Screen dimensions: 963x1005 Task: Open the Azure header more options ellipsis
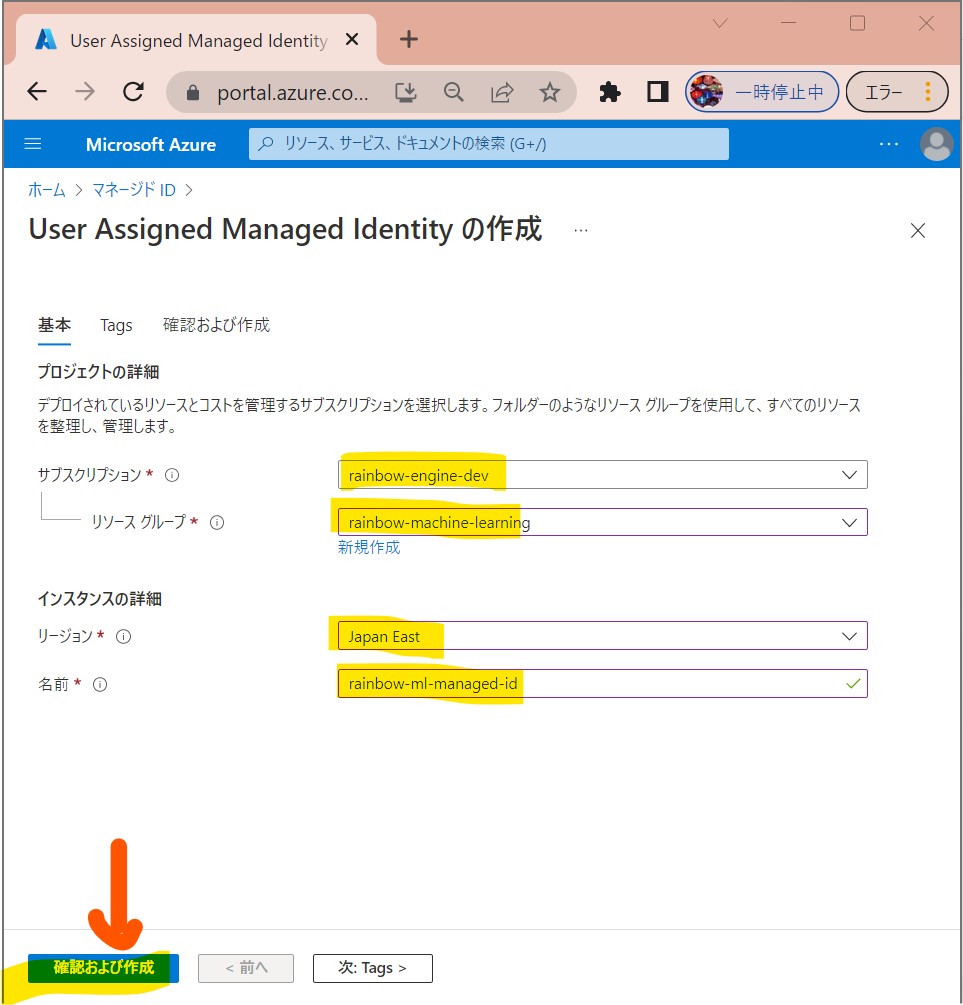pyautogui.click(x=889, y=144)
